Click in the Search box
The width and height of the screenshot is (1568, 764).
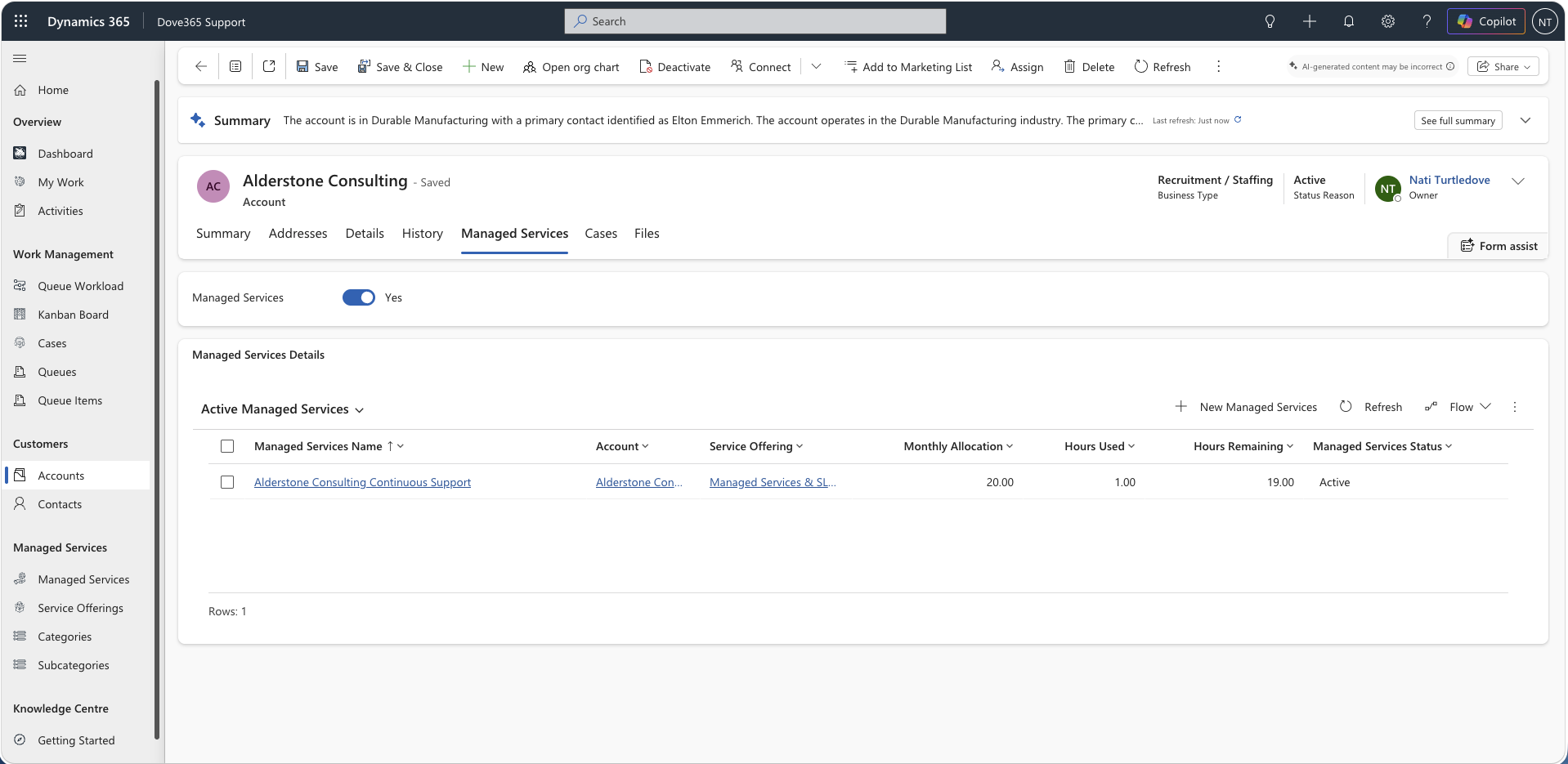(x=755, y=21)
